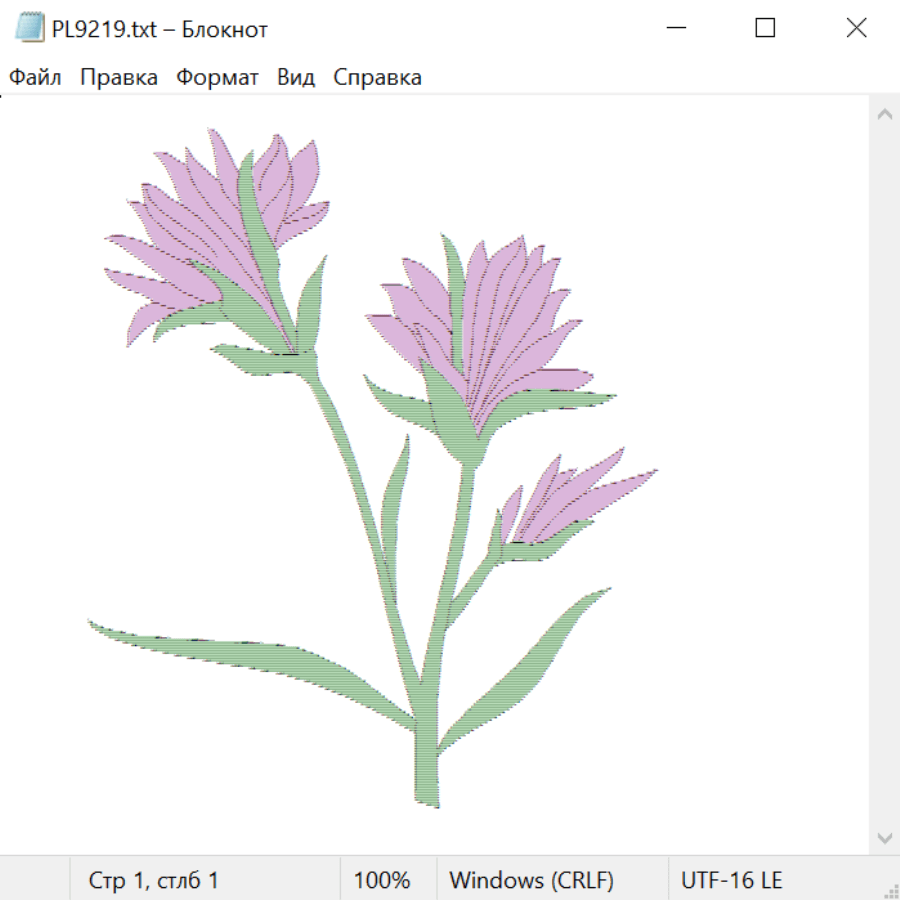Click the UTF-16 LE encoding indicator
Image resolution: width=900 pixels, height=900 pixels.
click(731, 880)
